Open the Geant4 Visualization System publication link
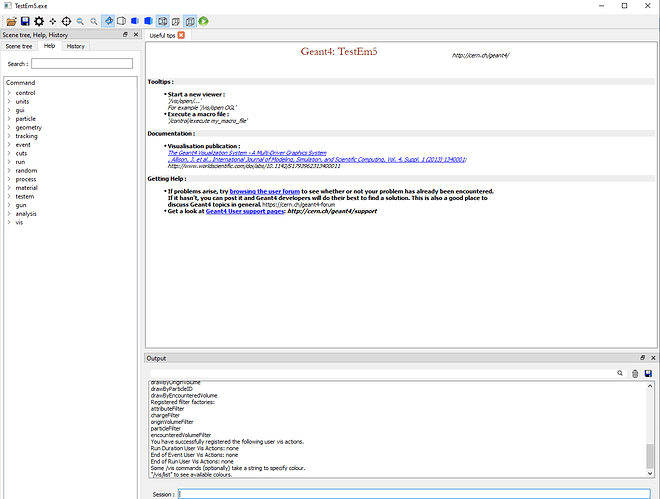This screenshot has height=499, width=660. pos(247,153)
